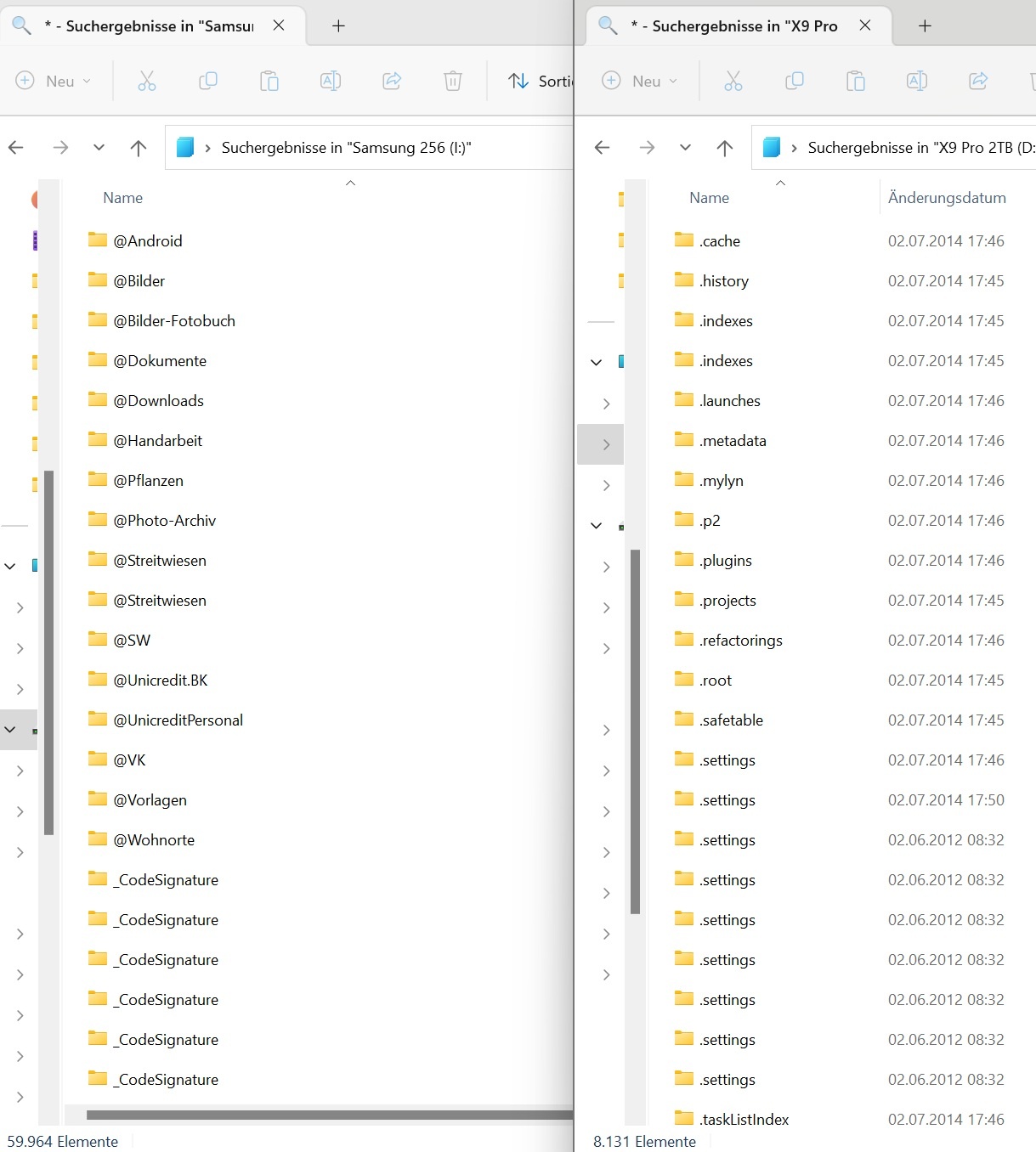
Task: Click the .cache folder icon
Action: click(x=684, y=240)
